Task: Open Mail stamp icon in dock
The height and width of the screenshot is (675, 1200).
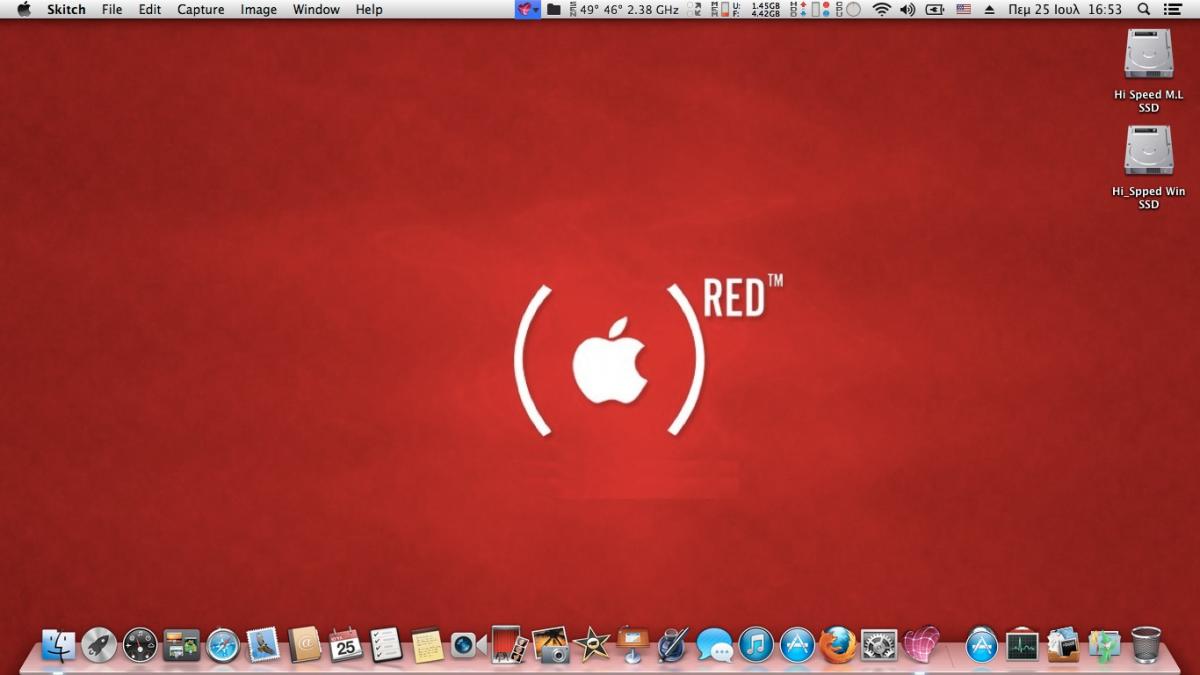Action: (x=263, y=645)
